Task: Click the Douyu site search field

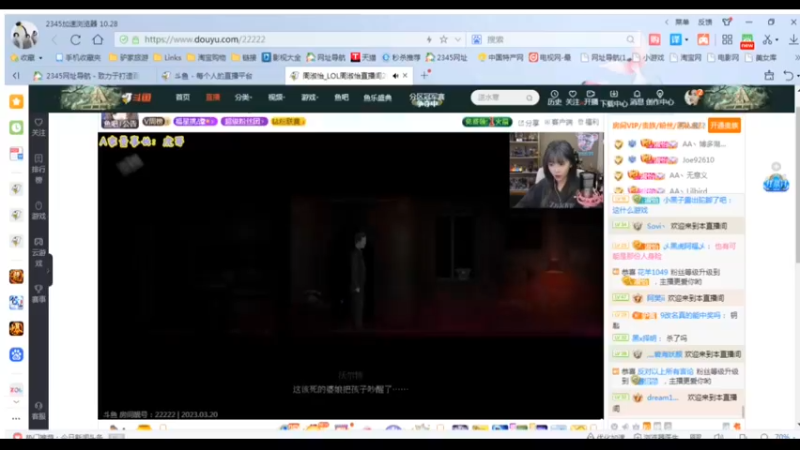Action: [x=505, y=97]
